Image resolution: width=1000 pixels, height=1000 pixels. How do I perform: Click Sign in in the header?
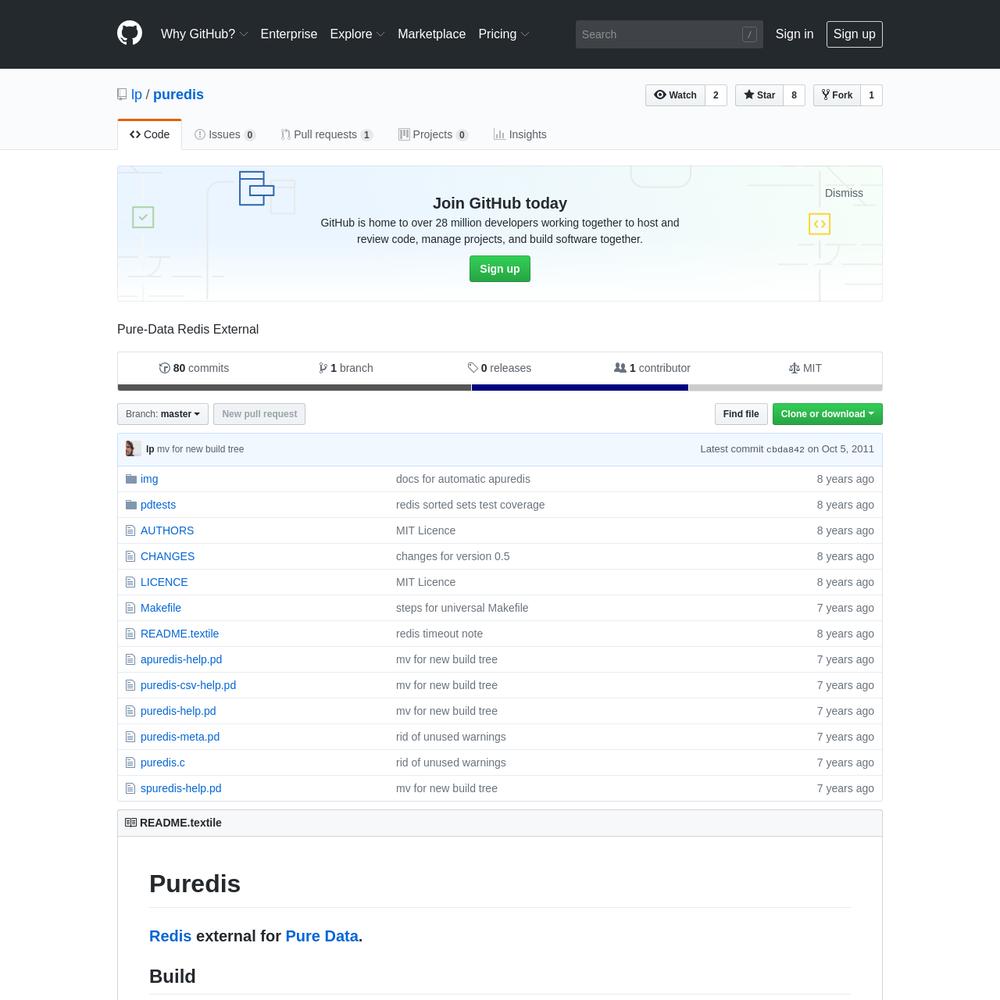pos(795,34)
